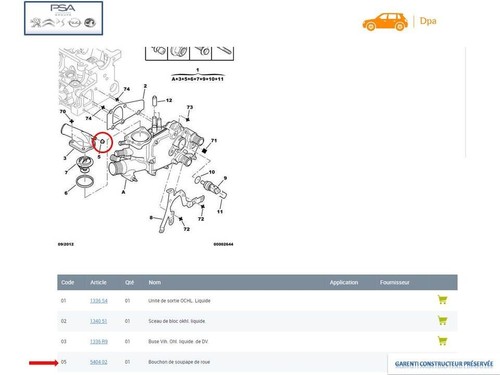Viewport: 500px width, 375px height.
Task: Click the Qté column header
Action: [129, 282]
